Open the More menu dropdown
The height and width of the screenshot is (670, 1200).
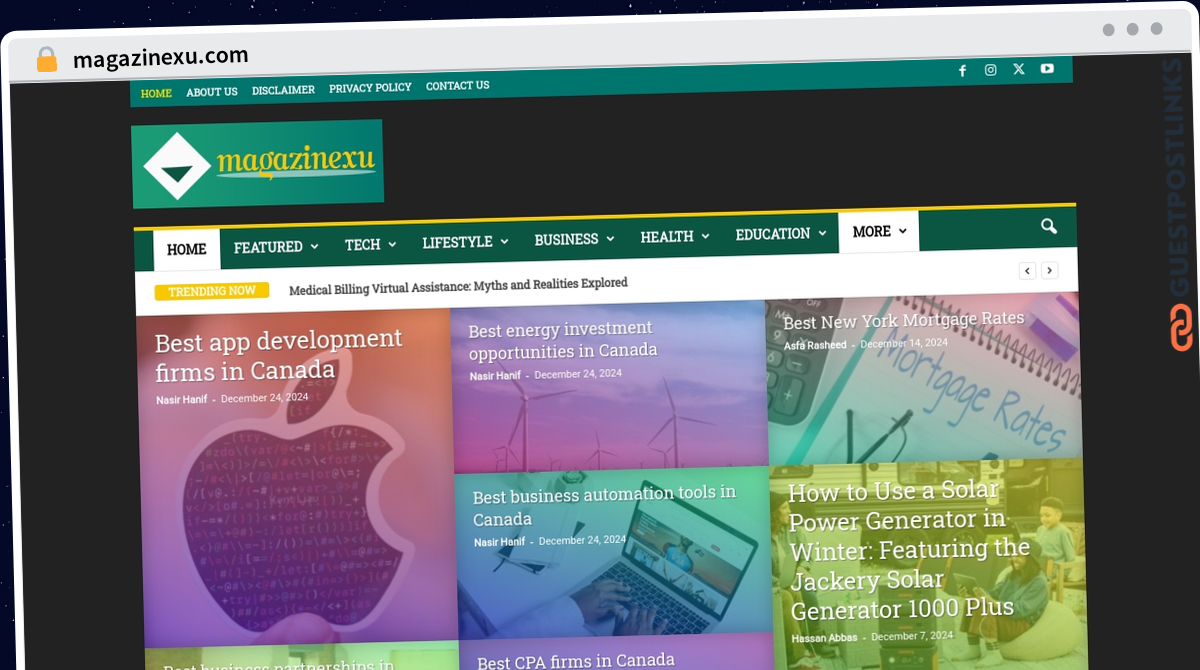(x=879, y=232)
